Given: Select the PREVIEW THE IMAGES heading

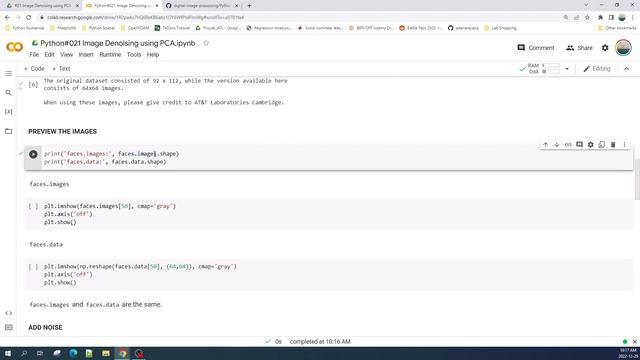Looking at the screenshot, I should [x=62, y=131].
